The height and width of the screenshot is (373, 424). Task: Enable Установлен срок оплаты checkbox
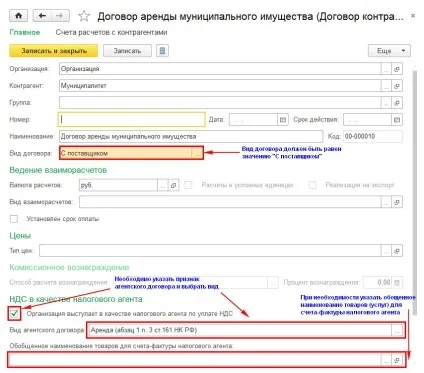[14, 219]
